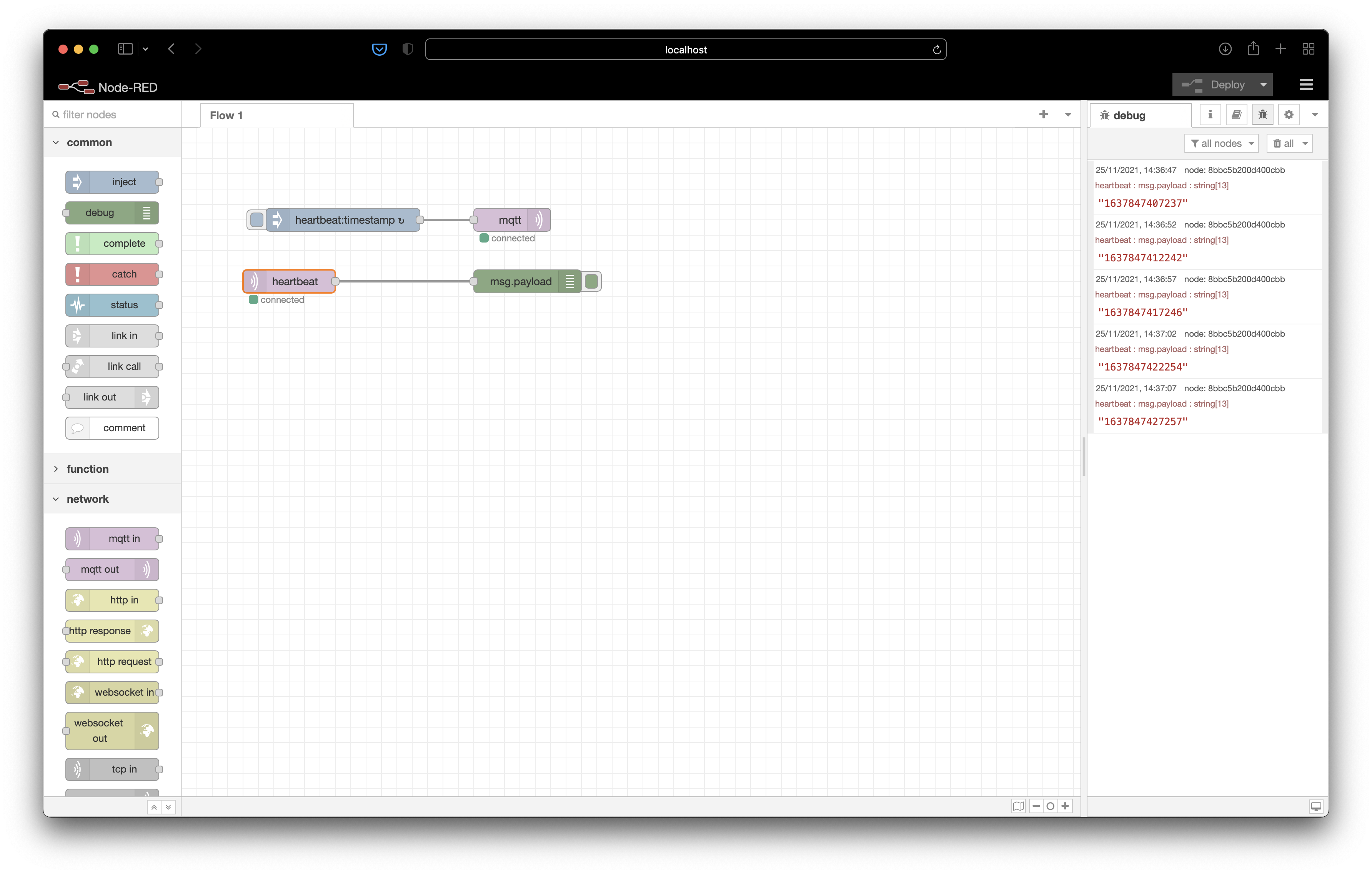
Task: Select the bug icon to view debug messages
Action: tap(1263, 115)
